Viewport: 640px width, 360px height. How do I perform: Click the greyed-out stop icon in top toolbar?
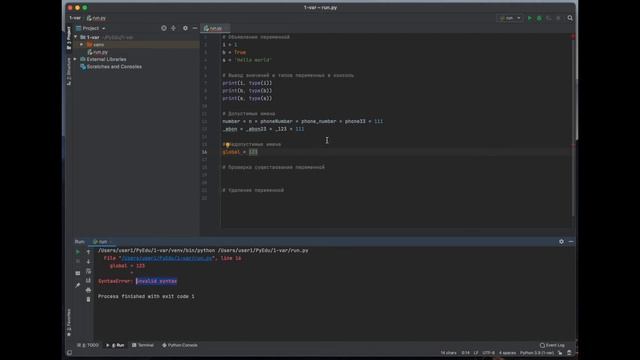558,18
